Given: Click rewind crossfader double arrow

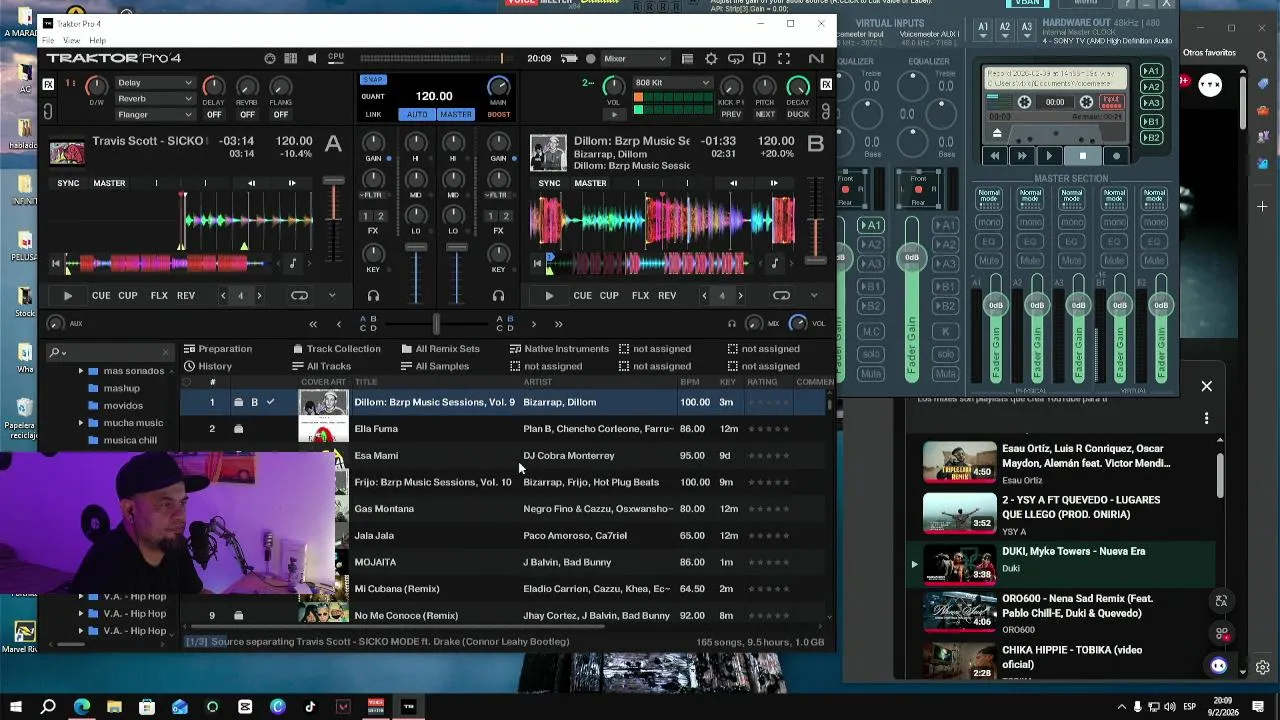Looking at the screenshot, I should tap(313, 324).
